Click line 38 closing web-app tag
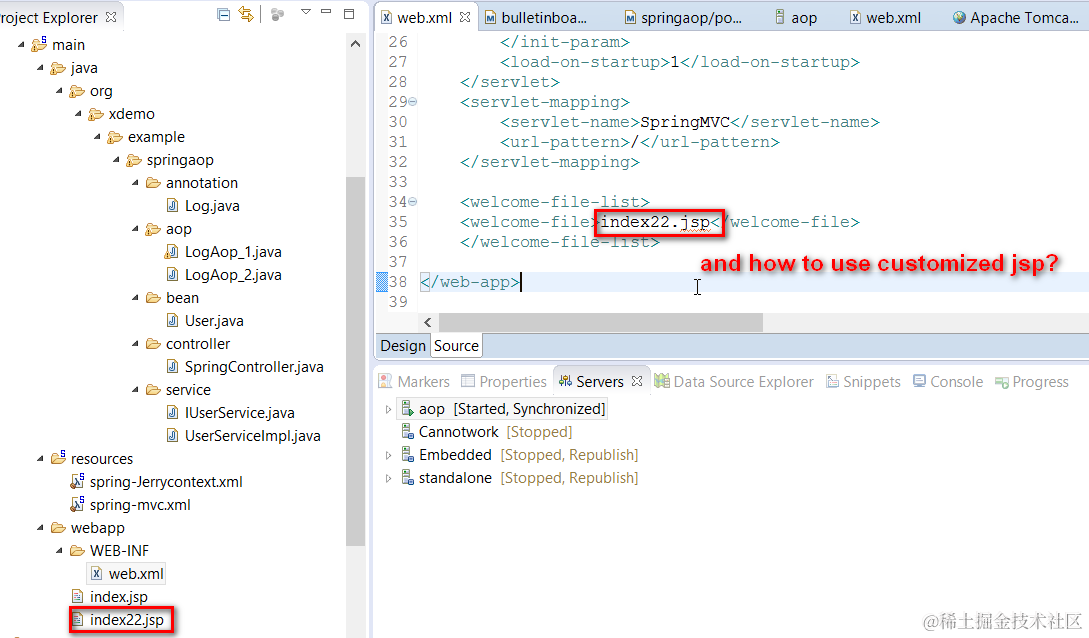Viewport: 1089px width, 638px height. (470, 282)
